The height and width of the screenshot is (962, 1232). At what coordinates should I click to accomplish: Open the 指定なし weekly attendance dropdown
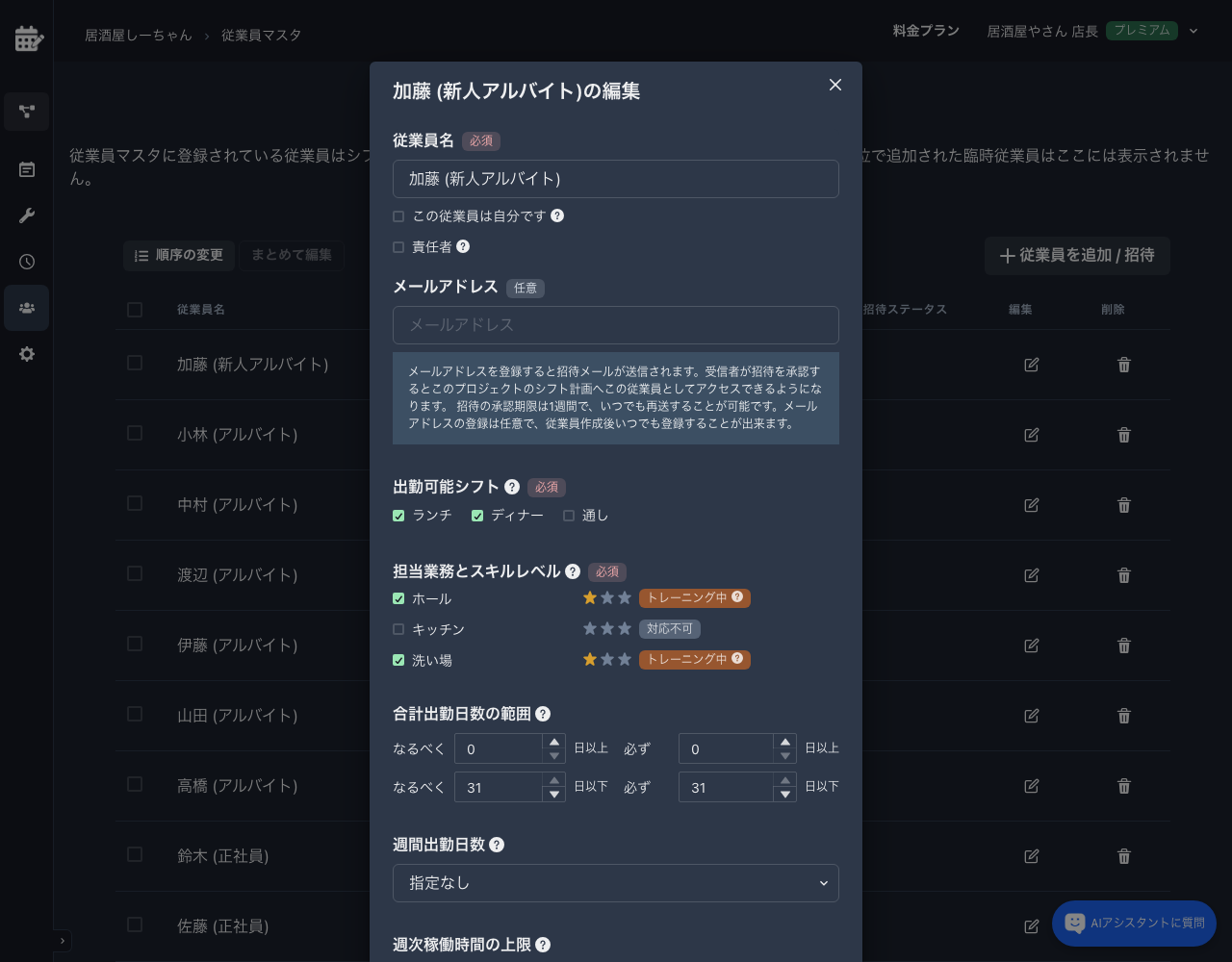[616, 883]
